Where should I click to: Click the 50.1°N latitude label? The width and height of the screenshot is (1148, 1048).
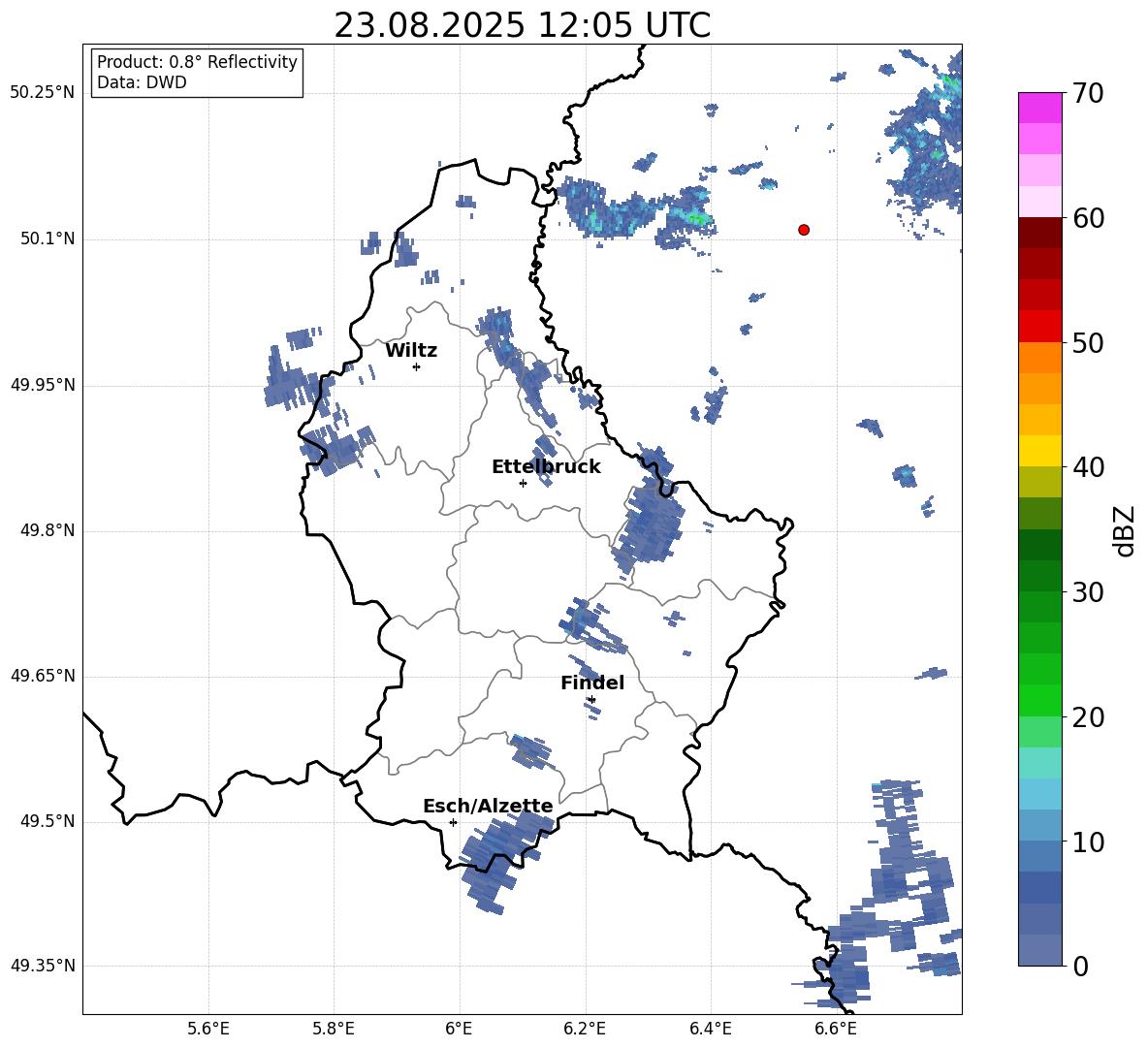[48, 239]
